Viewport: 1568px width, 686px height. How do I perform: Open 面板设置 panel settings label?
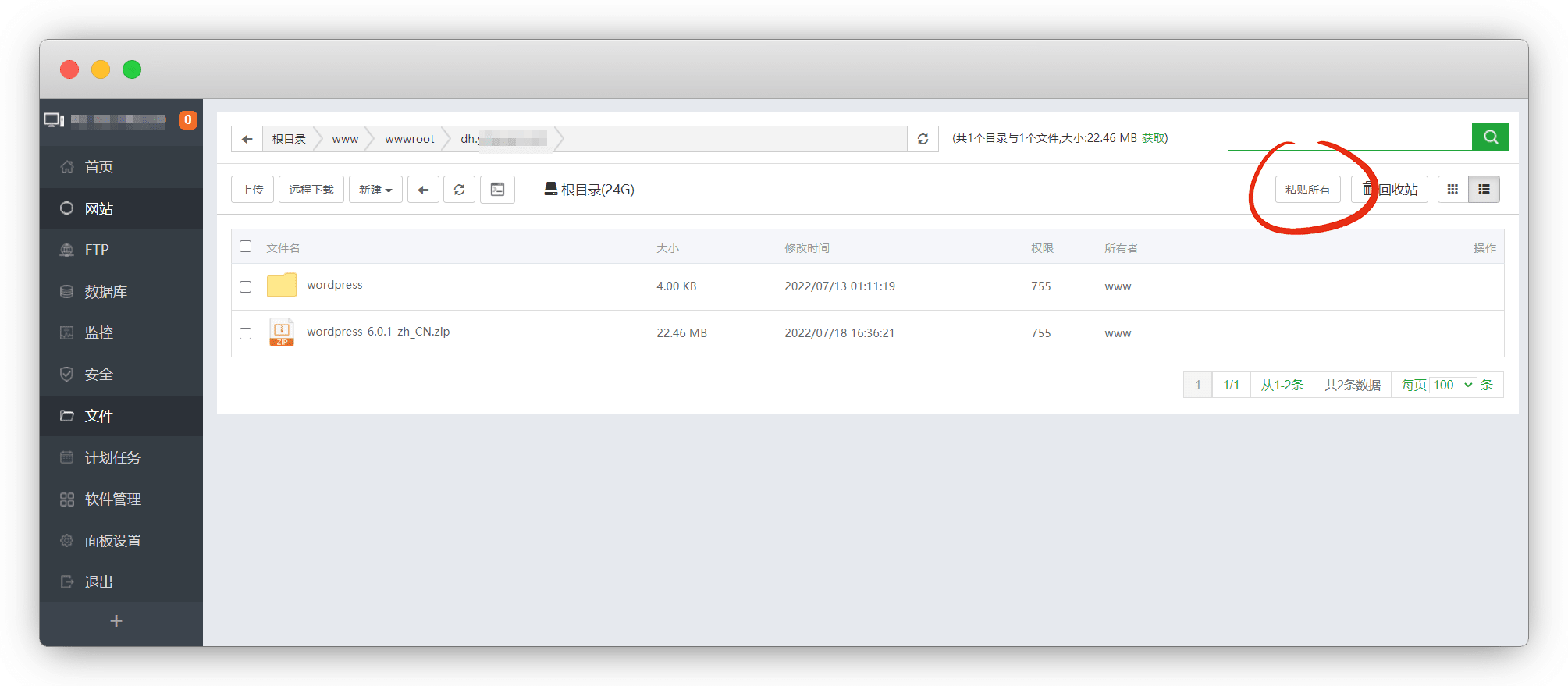[112, 540]
